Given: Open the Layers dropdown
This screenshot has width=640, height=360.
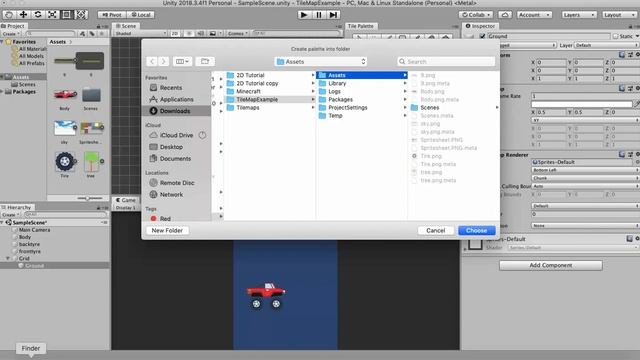Looking at the screenshot, I should coord(578,15).
